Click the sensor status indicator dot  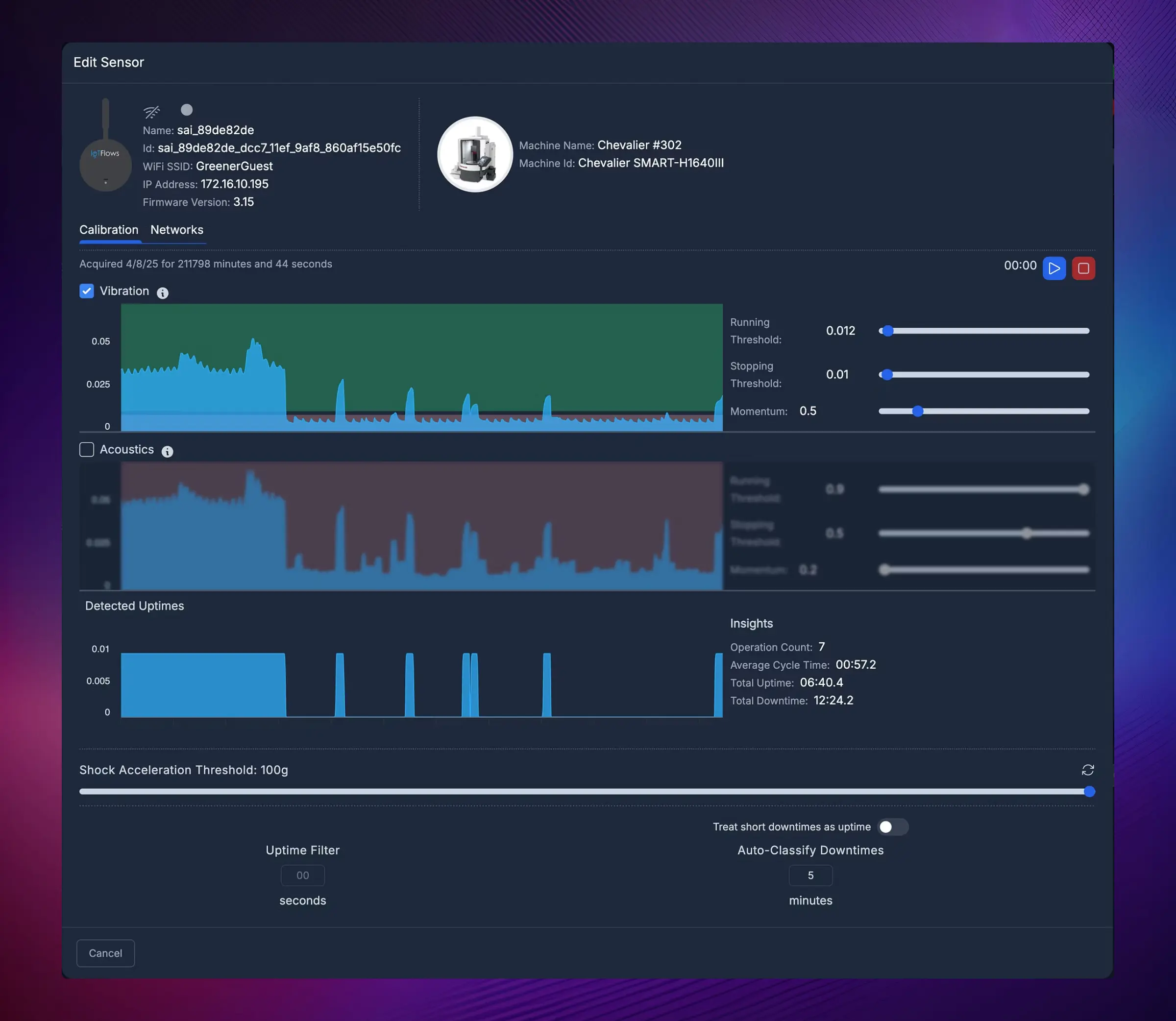[186, 110]
